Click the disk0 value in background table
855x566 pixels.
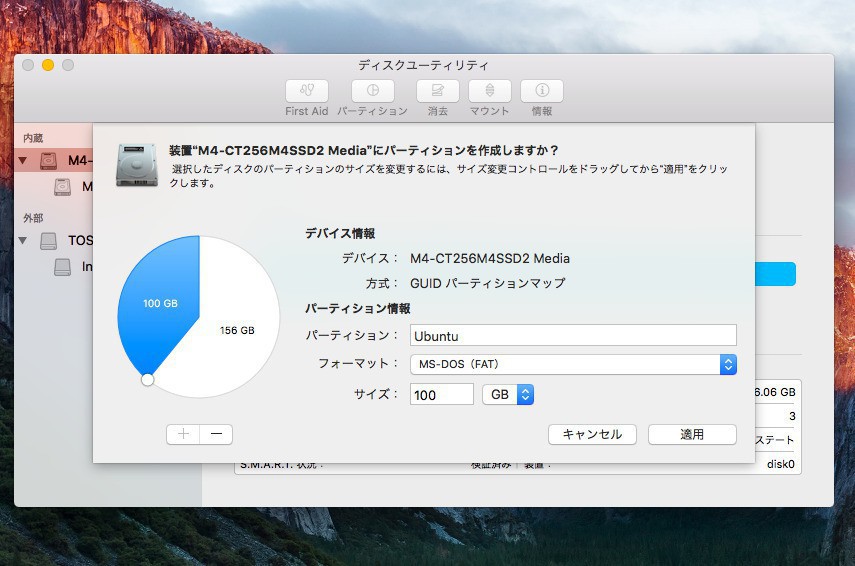point(781,464)
